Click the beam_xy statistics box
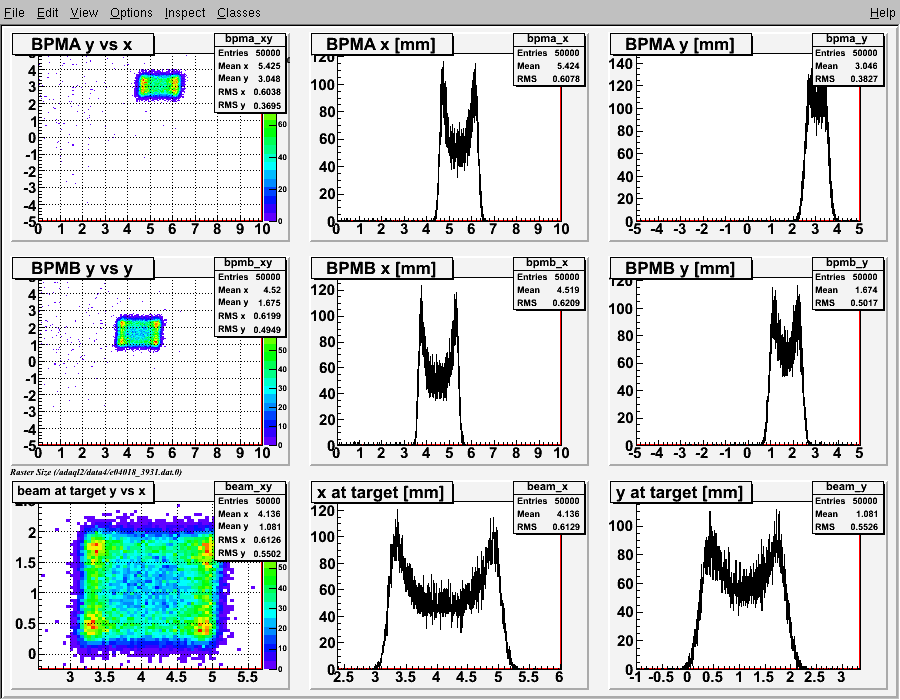Image resolution: width=900 pixels, height=700 pixels. 250,520
